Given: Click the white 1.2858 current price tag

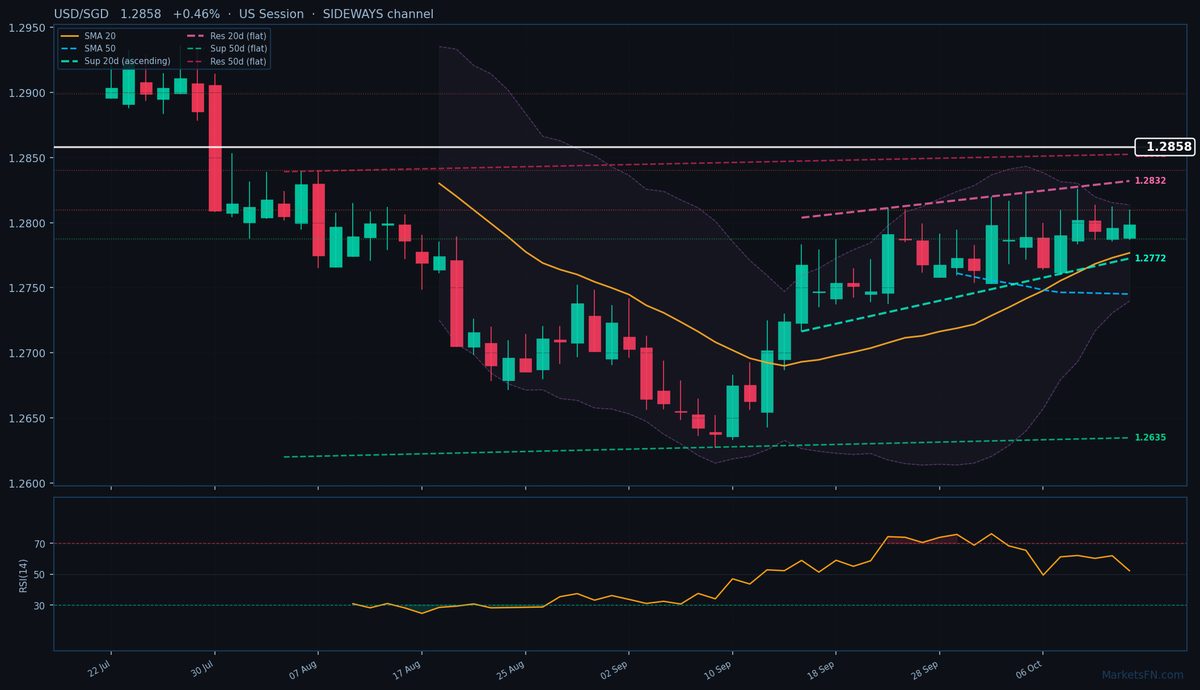Looking at the screenshot, I should [1167, 147].
